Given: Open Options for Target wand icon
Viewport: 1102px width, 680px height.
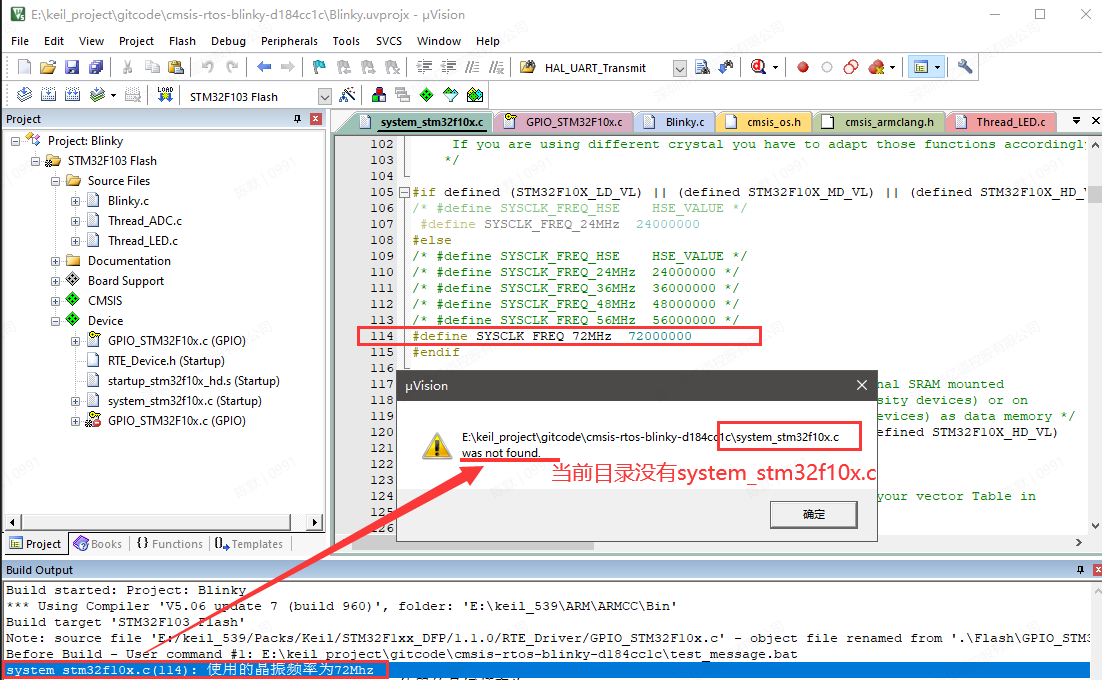Looking at the screenshot, I should 347,96.
